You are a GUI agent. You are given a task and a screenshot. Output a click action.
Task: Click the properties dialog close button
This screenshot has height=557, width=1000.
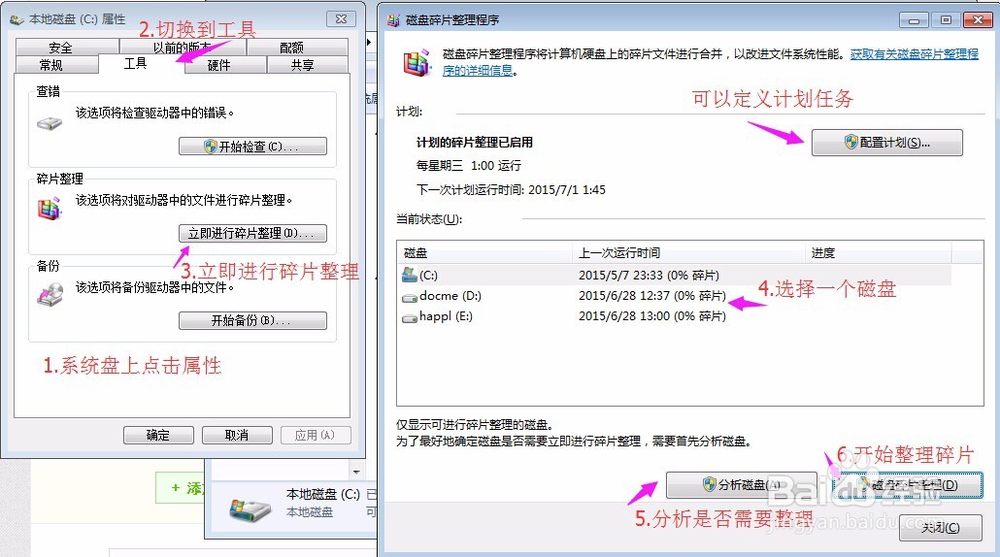[x=341, y=19]
